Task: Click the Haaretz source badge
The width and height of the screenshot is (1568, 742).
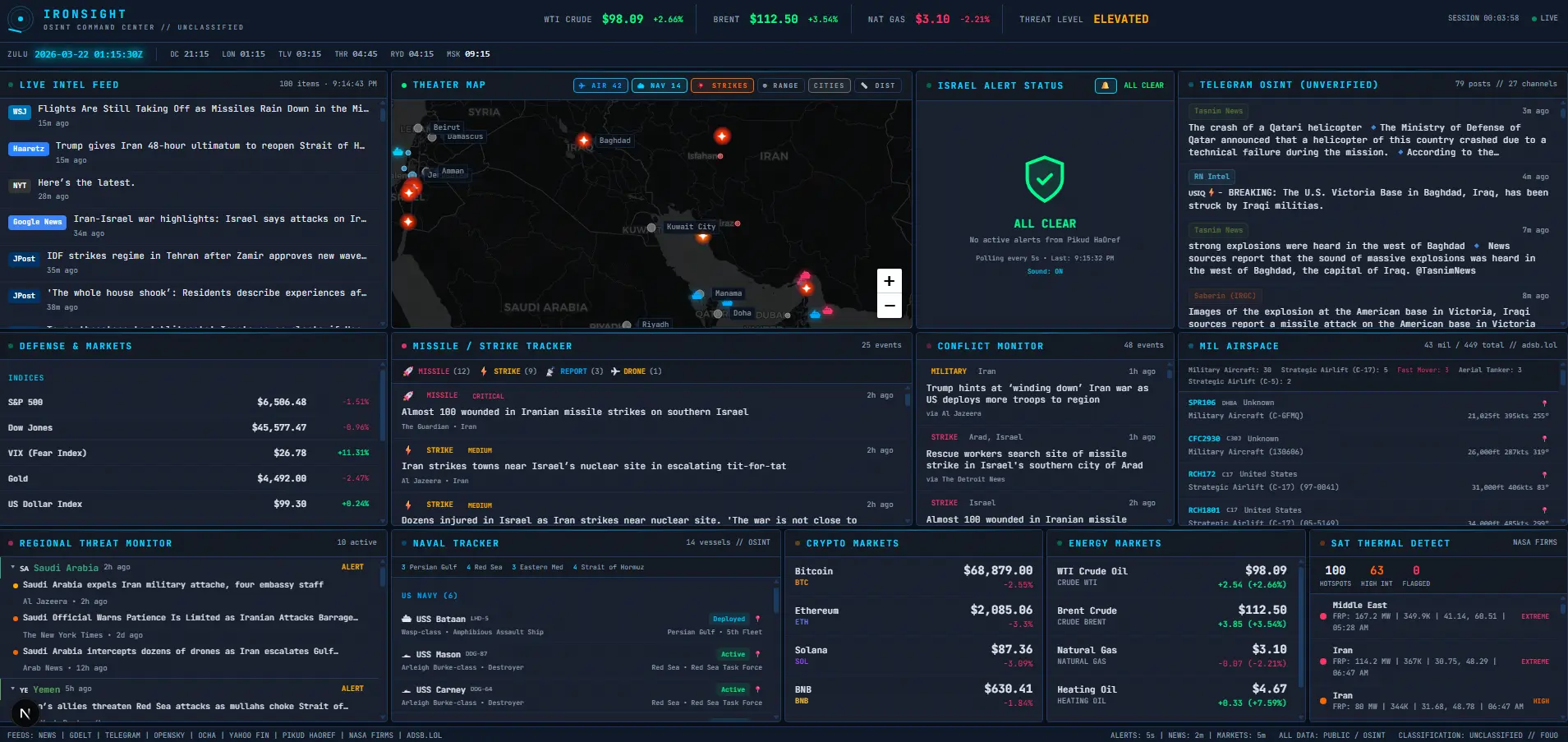Action: click(x=29, y=149)
